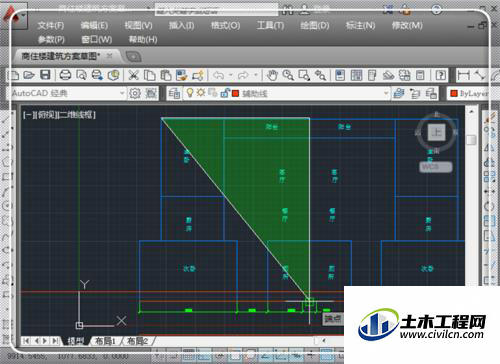The height and width of the screenshot is (364, 500).
Task: Click the Zoom Previous icon
Action: point(320,75)
